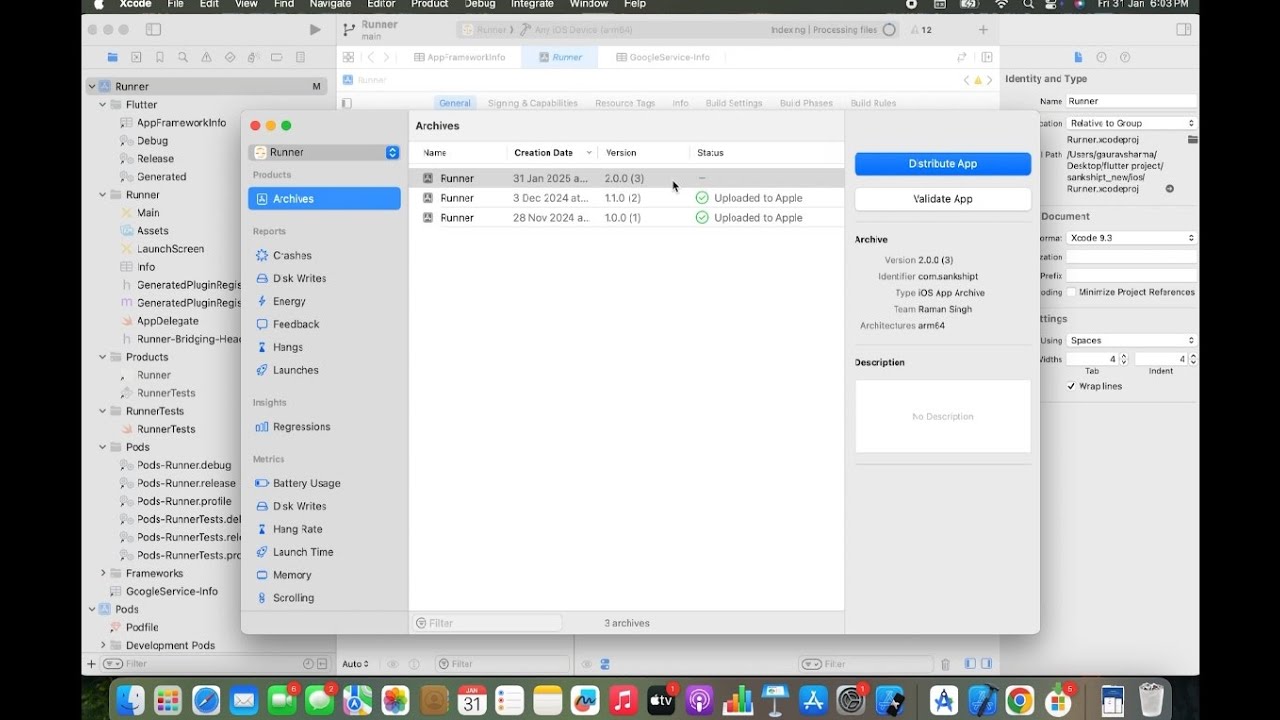1280x720 pixels.
Task: Choose the project location using the folder icon
Action: pyautogui.click(x=1192, y=140)
